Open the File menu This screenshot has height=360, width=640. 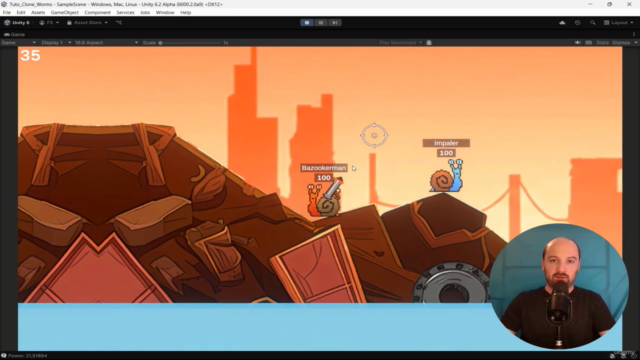tap(7, 13)
